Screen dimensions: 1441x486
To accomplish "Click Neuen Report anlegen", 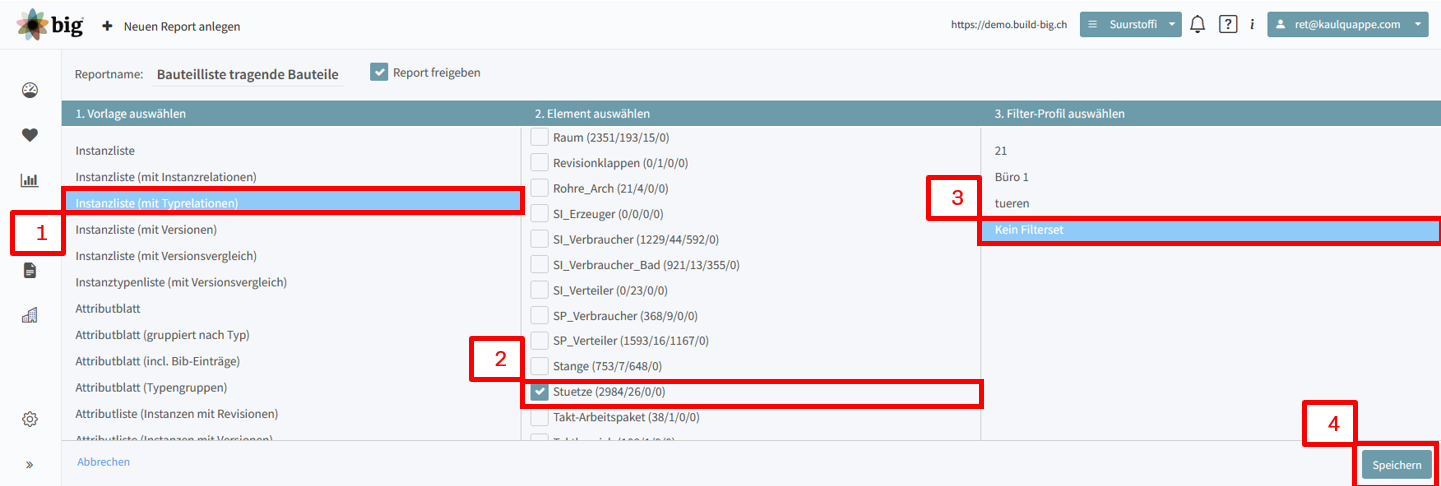I will point(182,26).
